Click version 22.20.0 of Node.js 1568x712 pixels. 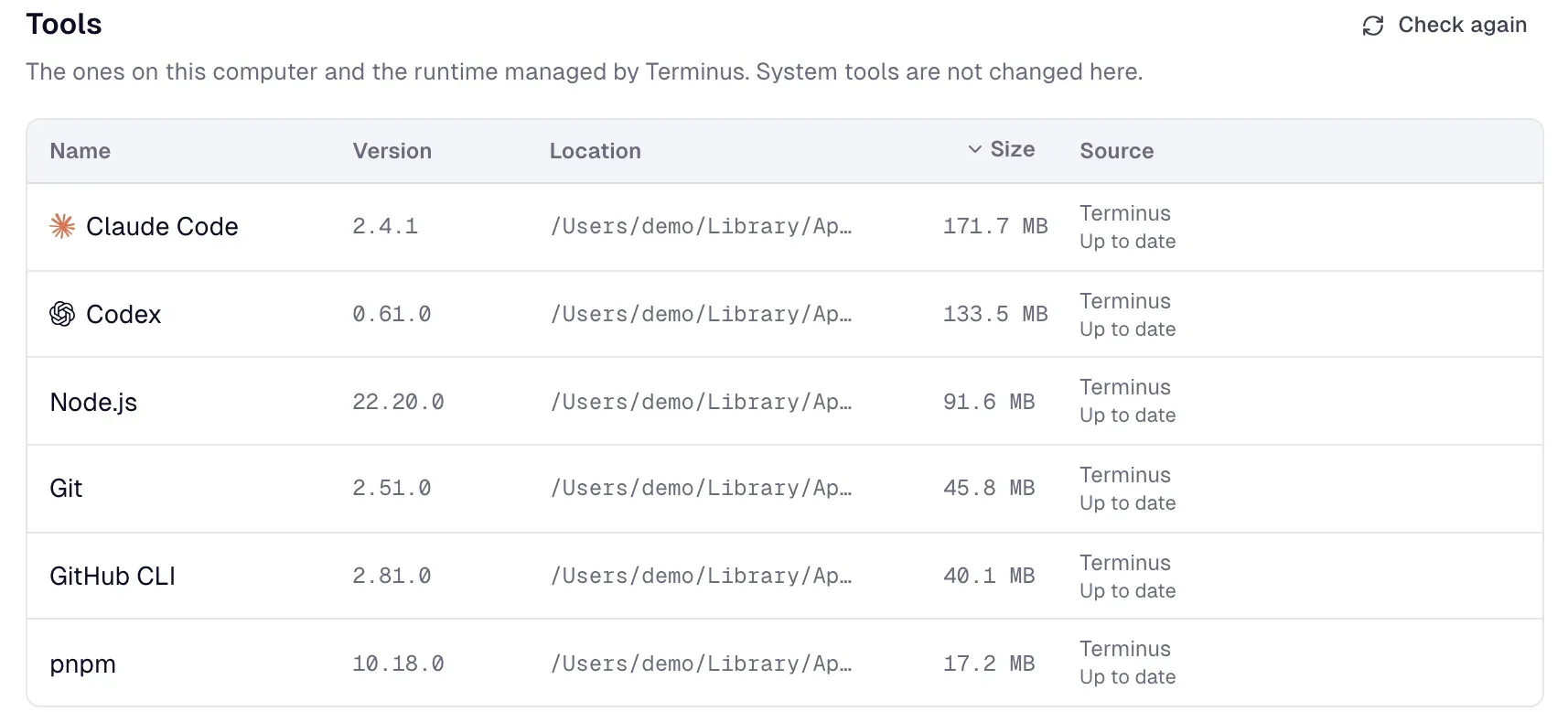click(x=399, y=402)
